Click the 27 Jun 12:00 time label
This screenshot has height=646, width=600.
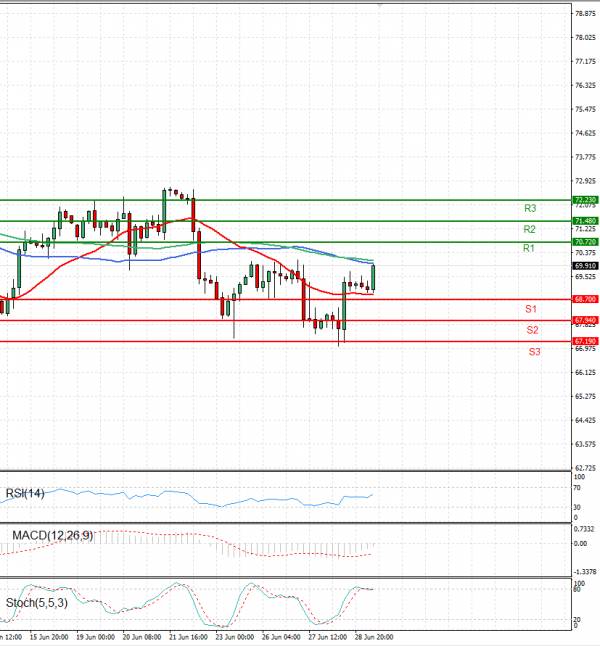click(x=328, y=637)
